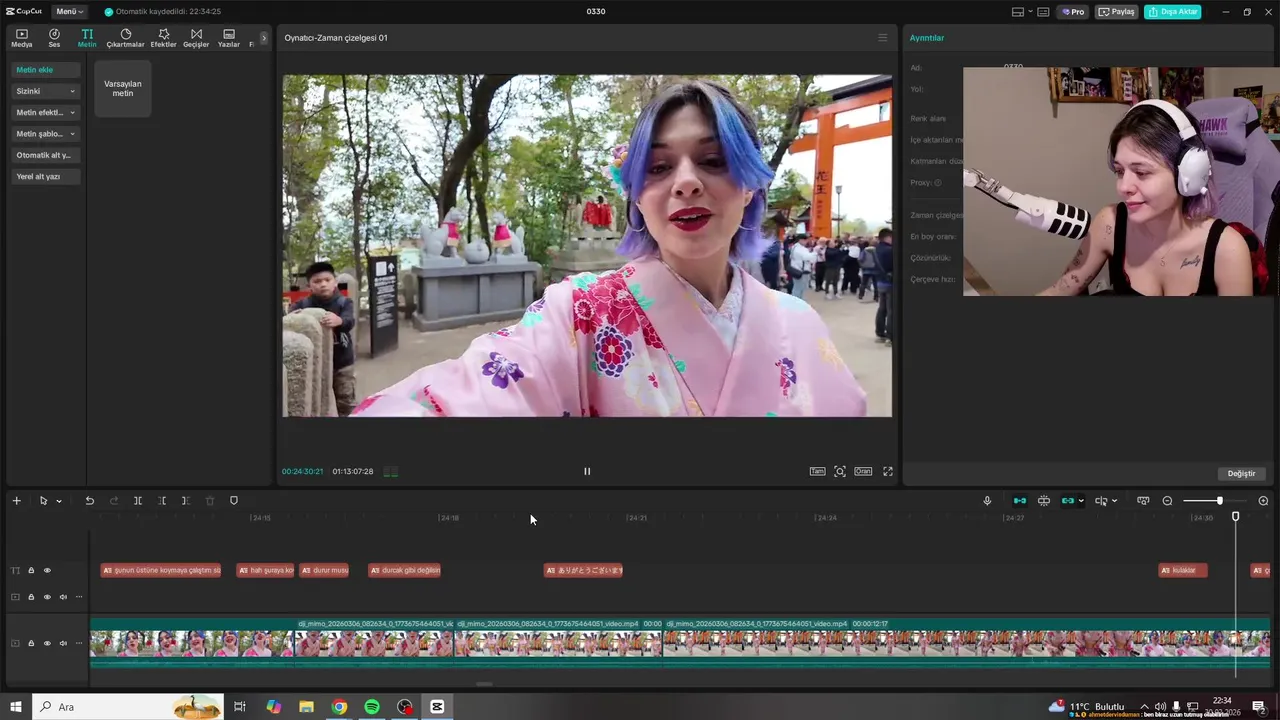Image resolution: width=1280 pixels, height=720 pixels.
Task: Undo the last edit
Action: [x=89, y=501]
